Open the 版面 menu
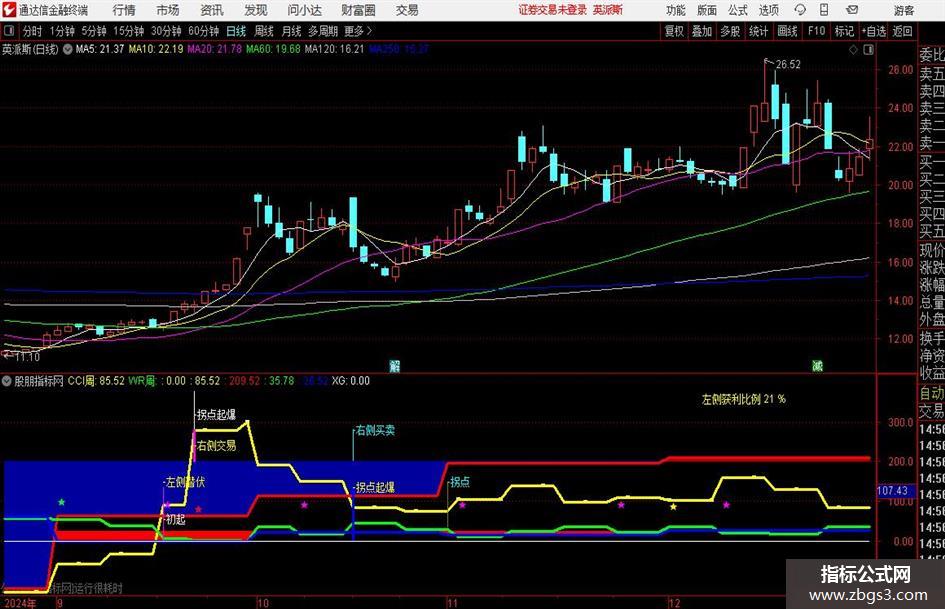 [706, 10]
